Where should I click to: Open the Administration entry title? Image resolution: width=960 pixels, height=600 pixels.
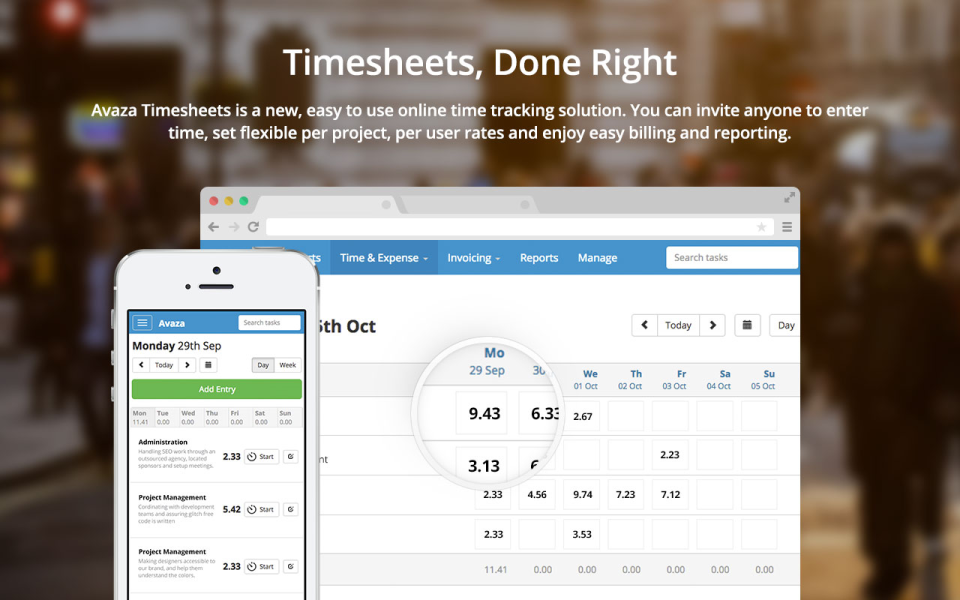[x=163, y=442]
